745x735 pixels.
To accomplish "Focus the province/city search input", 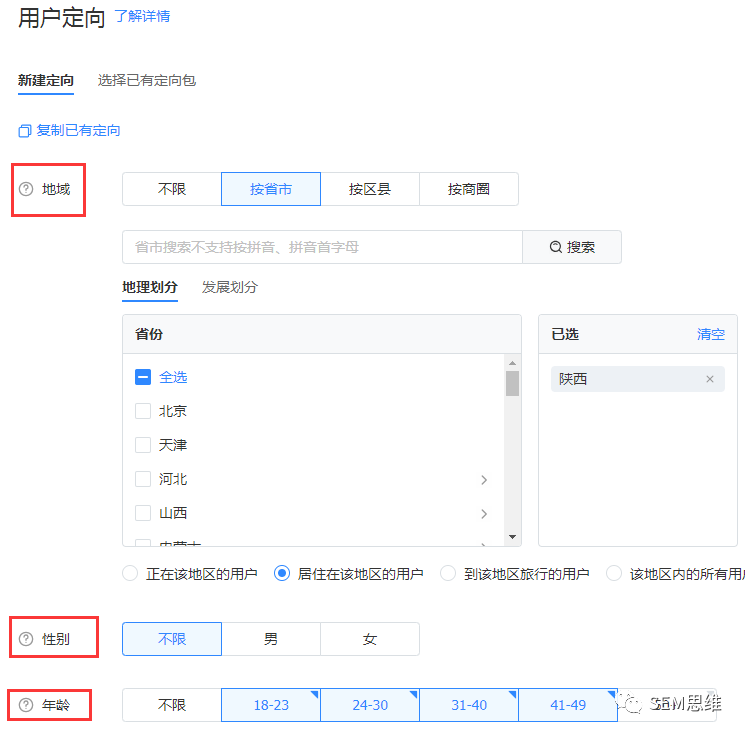I will (x=323, y=247).
